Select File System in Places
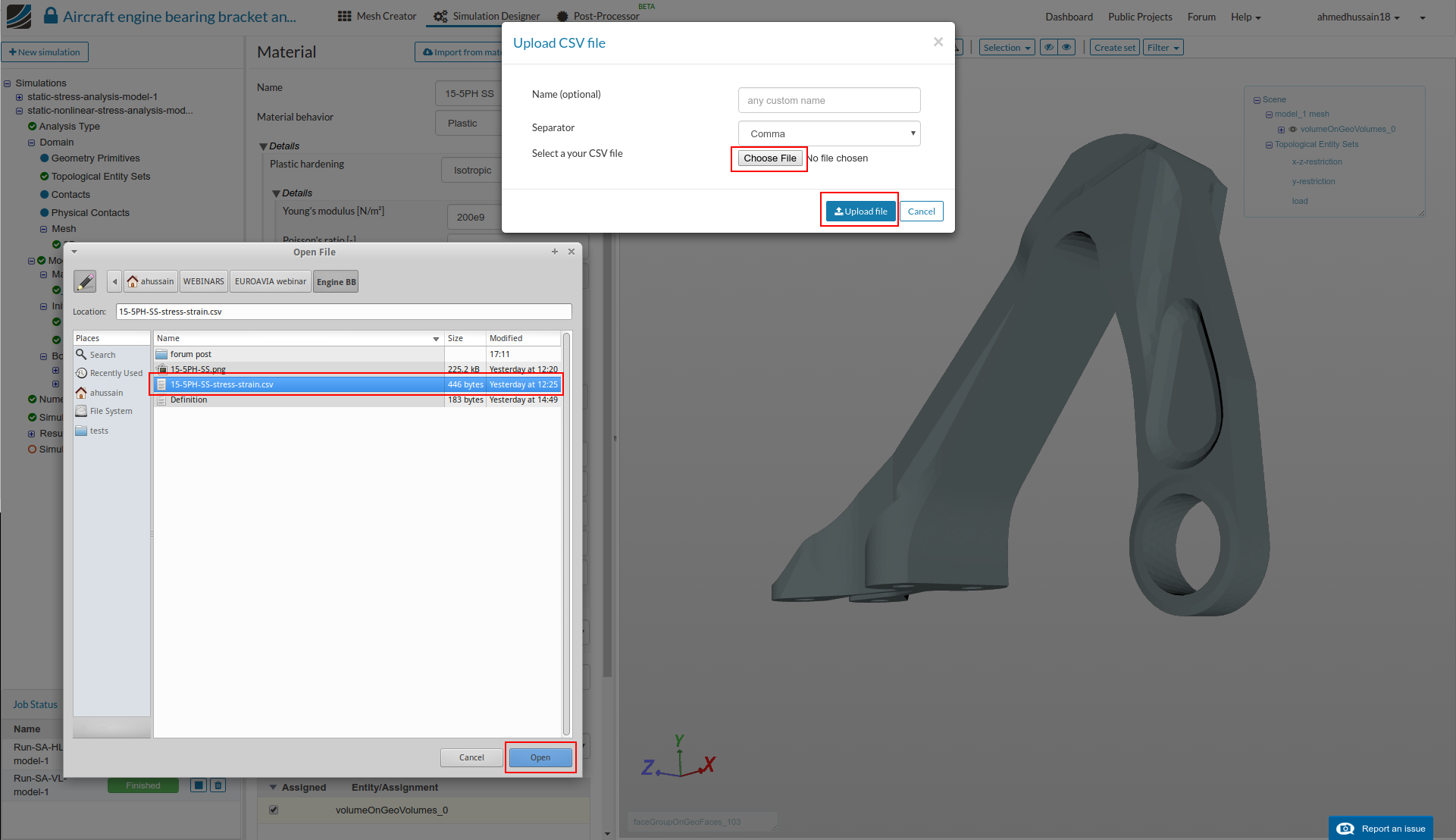This screenshot has height=840, width=1456. click(111, 411)
